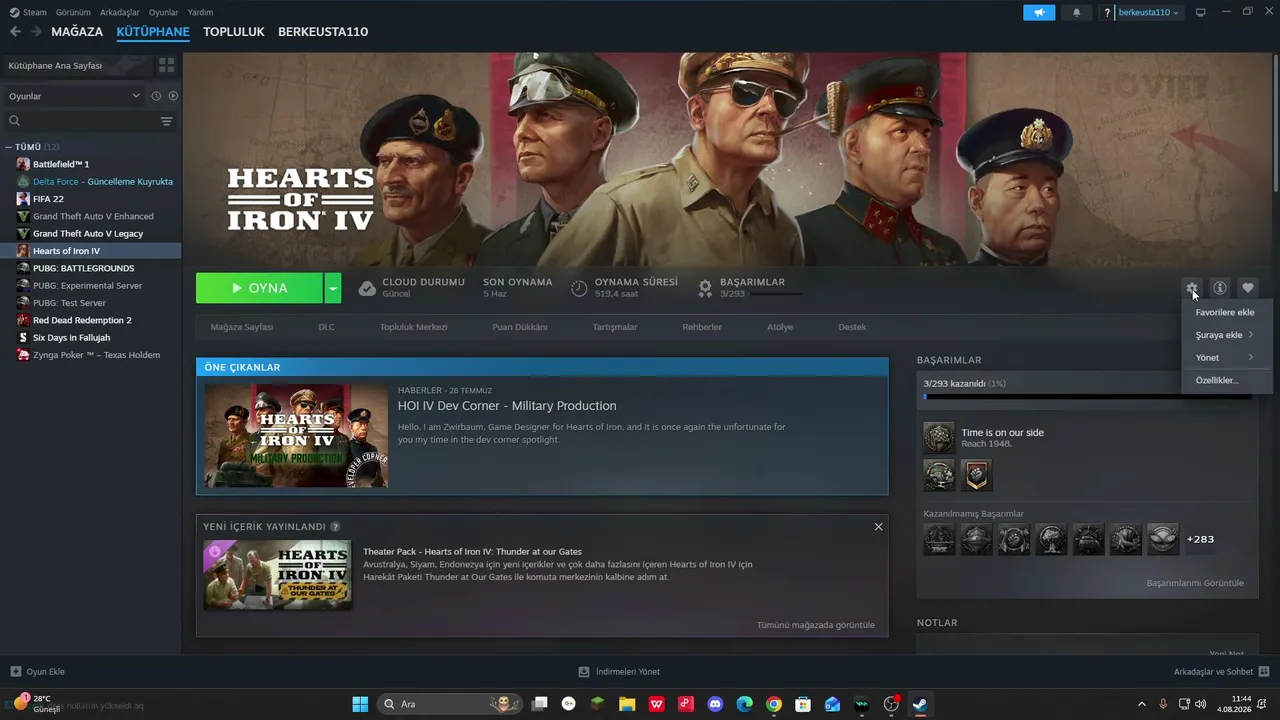Go to Topluluk Merkezi
The image size is (1280, 720).
click(x=413, y=327)
